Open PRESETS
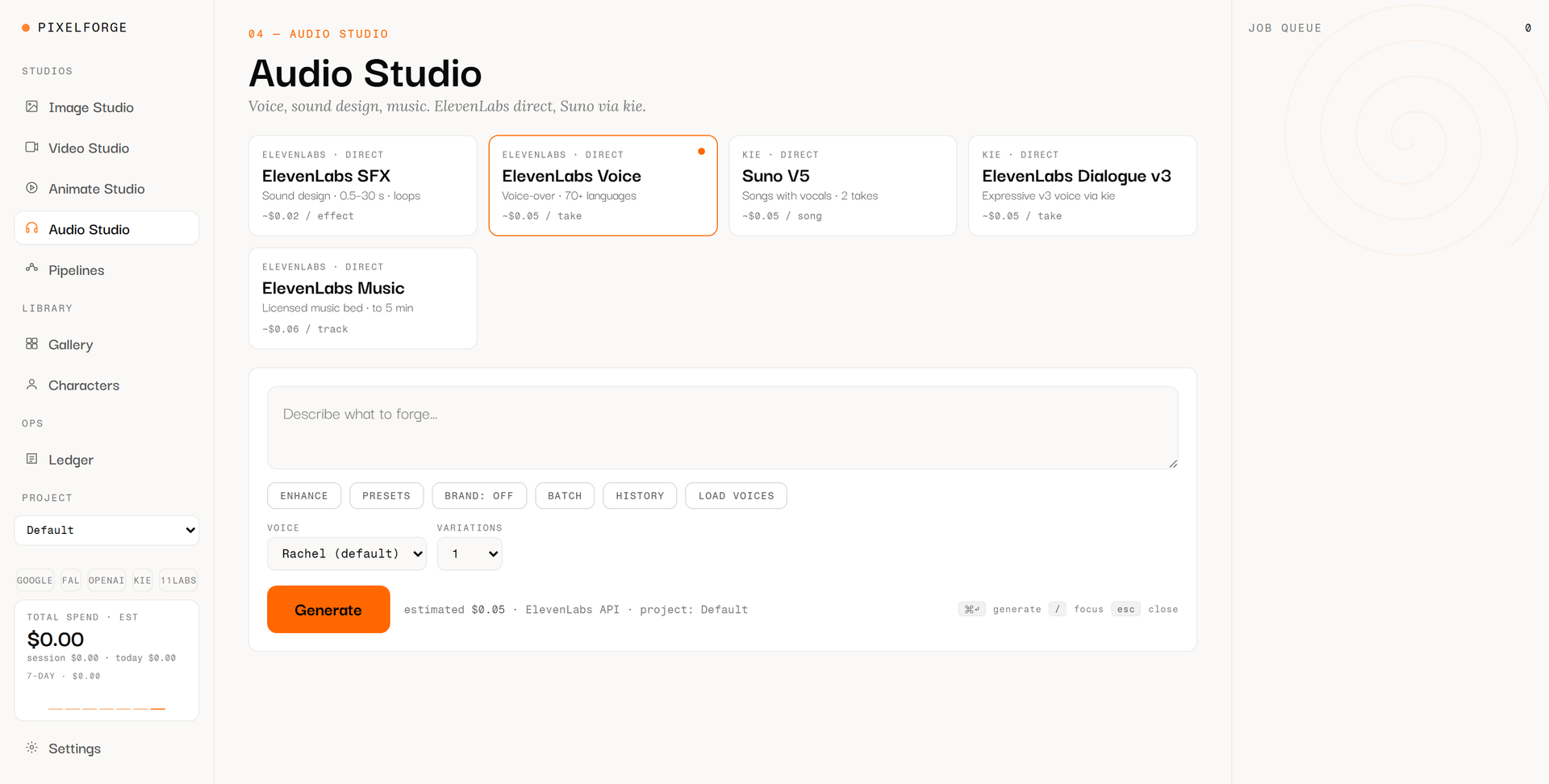Viewport: 1549px width, 784px height. pos(386,496)
